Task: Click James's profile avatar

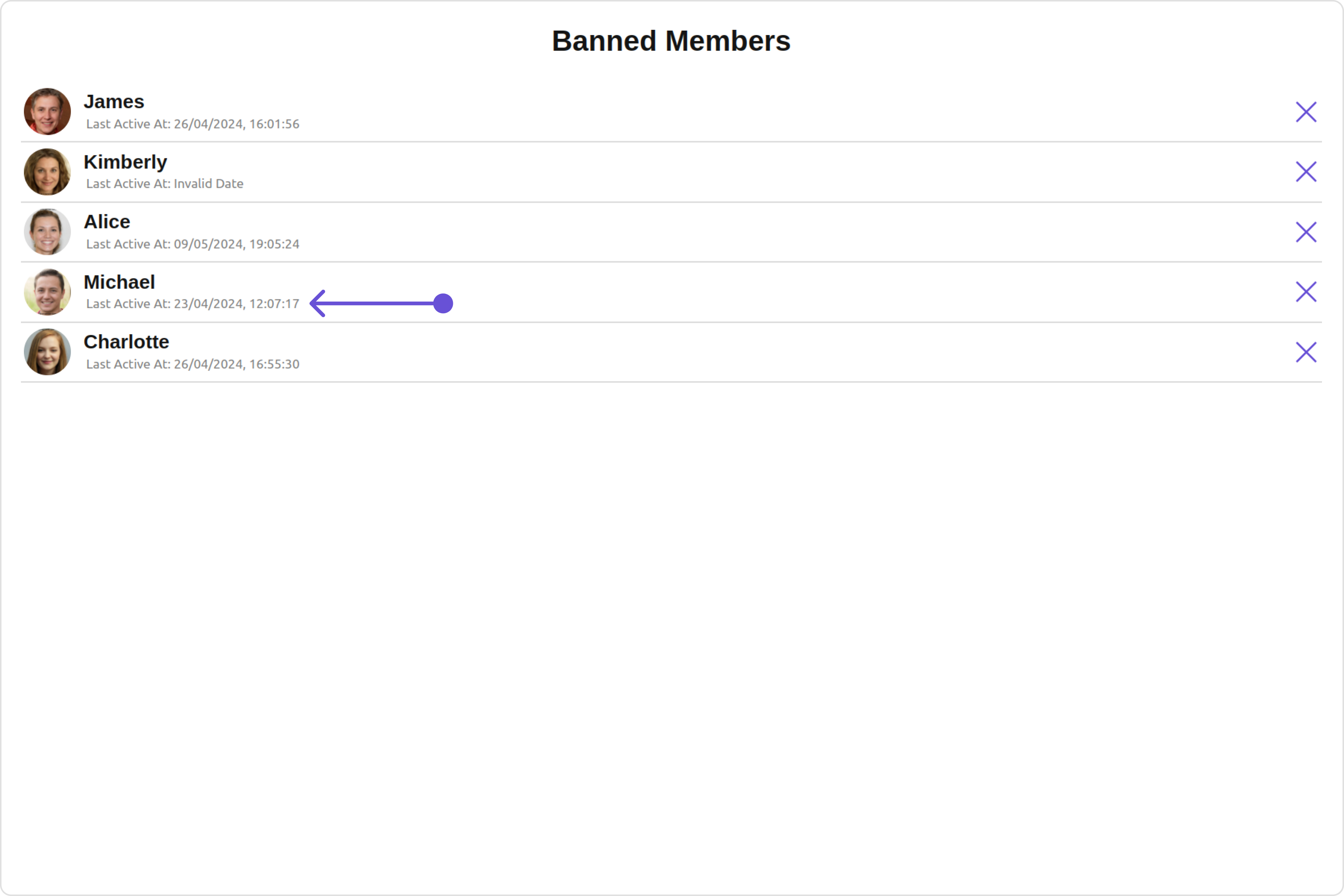Action: point(47,111)
